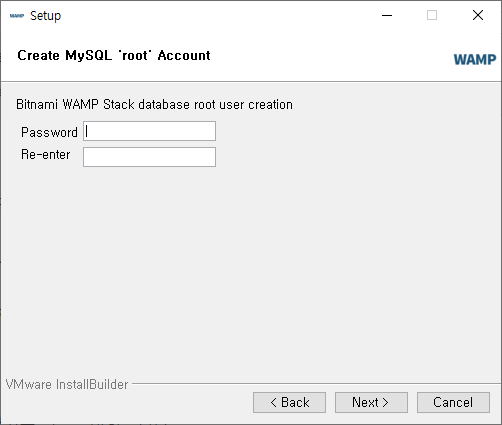
Task: Go back with the Back button
Action: coord(289,402)
